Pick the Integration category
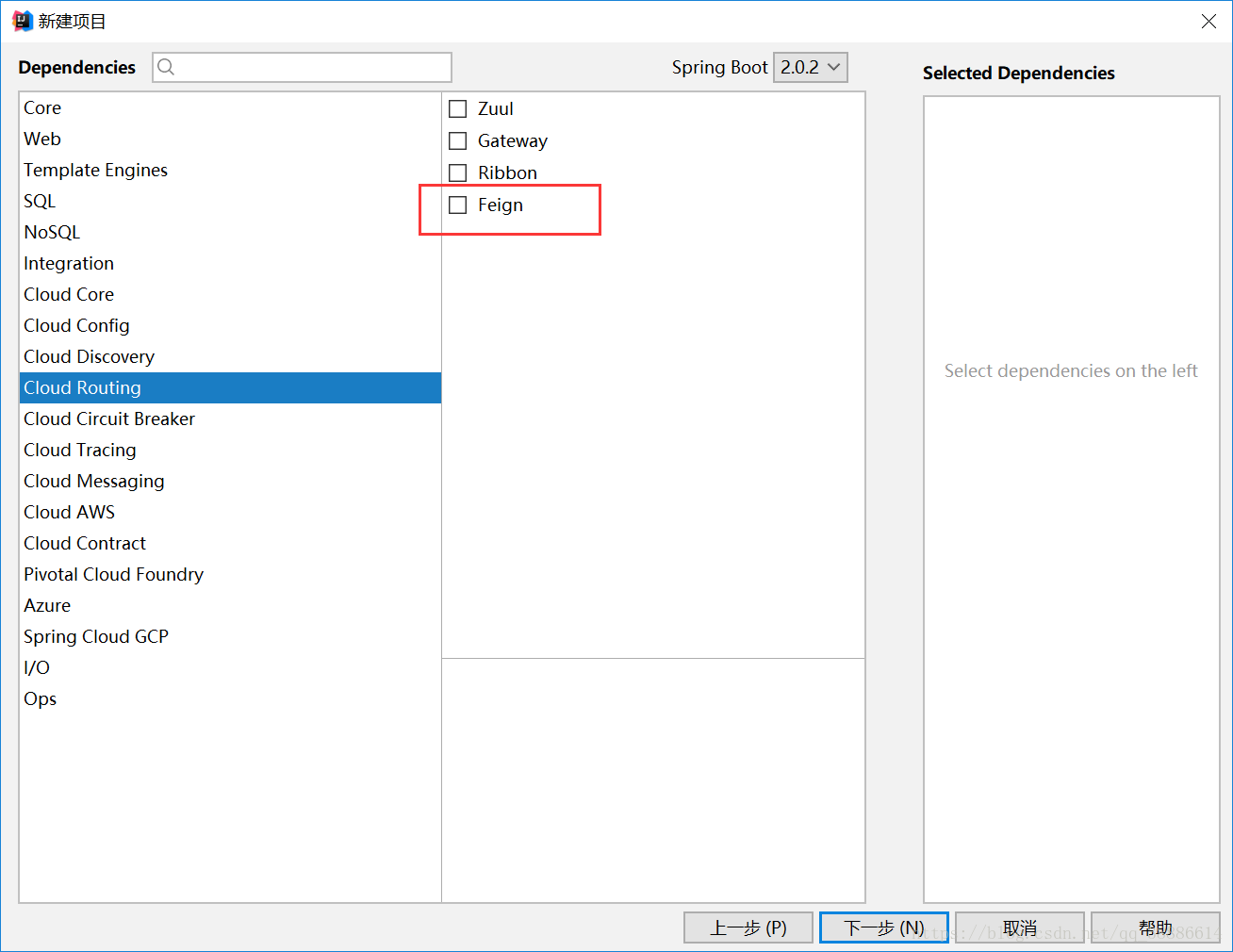The image size is (1233, 952). (x=230, y=263)
